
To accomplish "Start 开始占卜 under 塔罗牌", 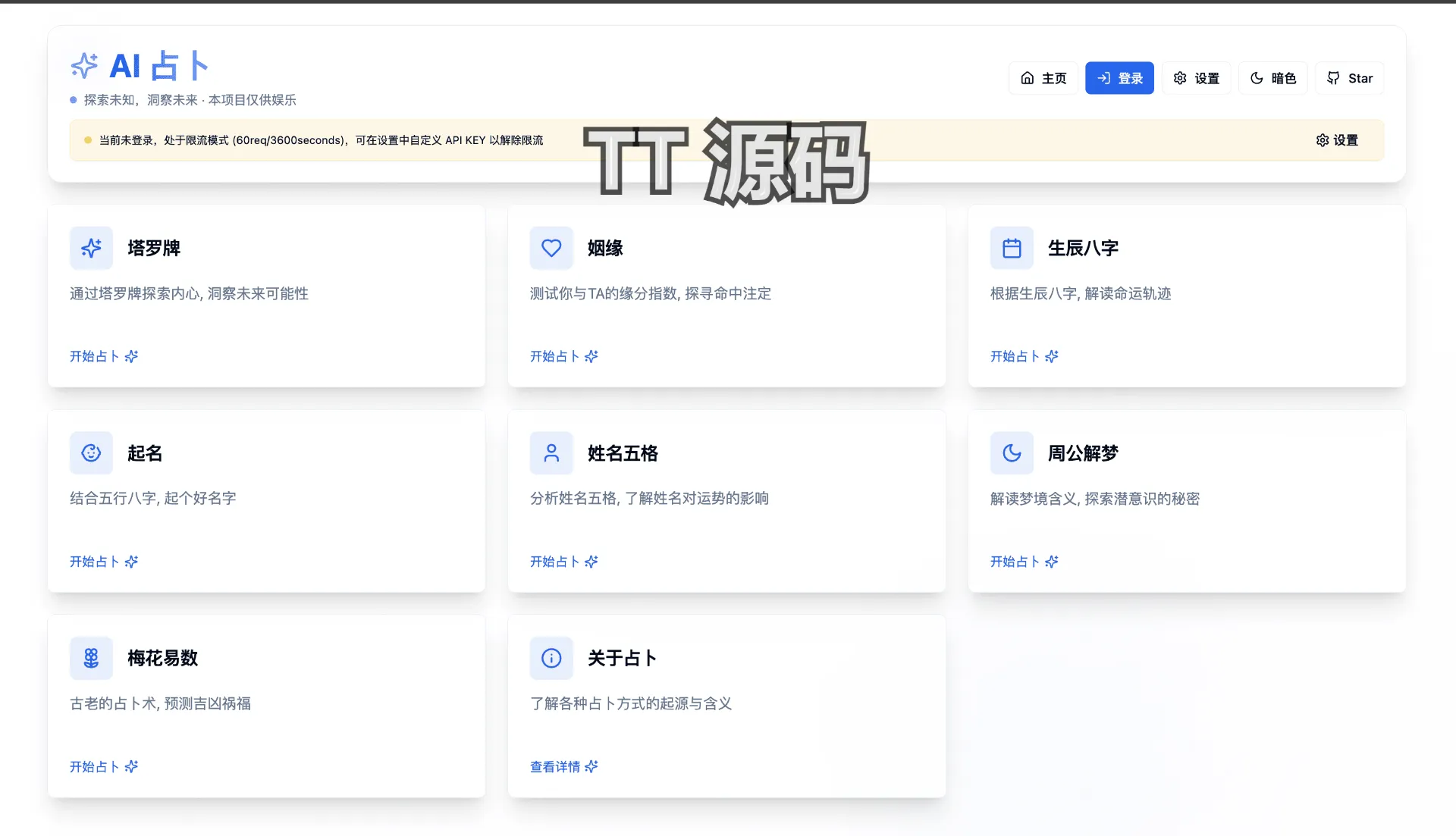I will tap(104, 356).
